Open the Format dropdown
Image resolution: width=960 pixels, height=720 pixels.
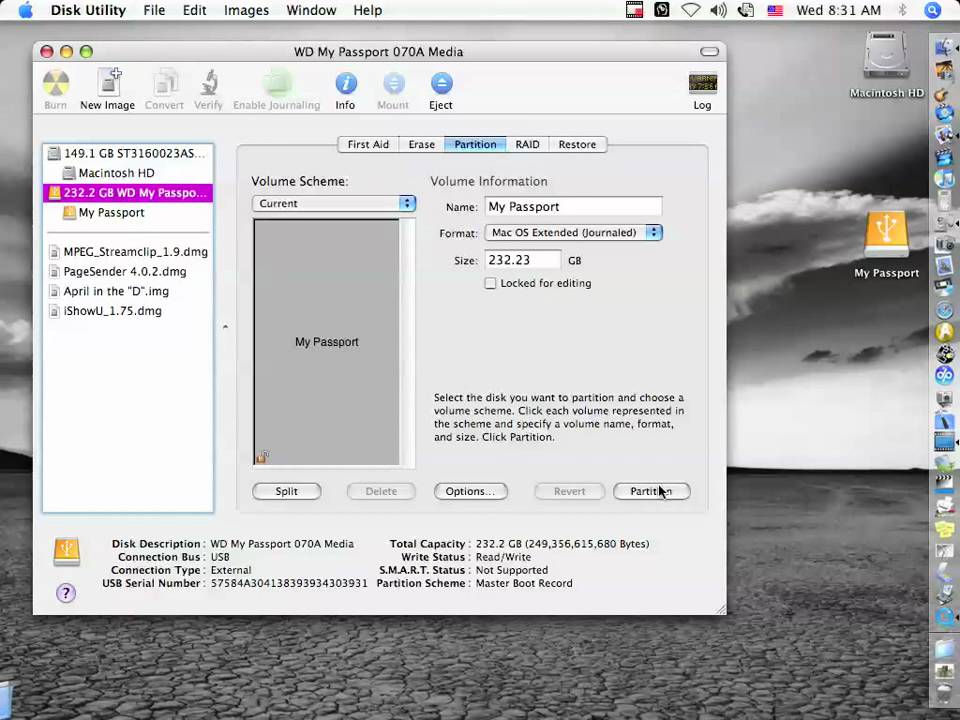pos(574,233)
